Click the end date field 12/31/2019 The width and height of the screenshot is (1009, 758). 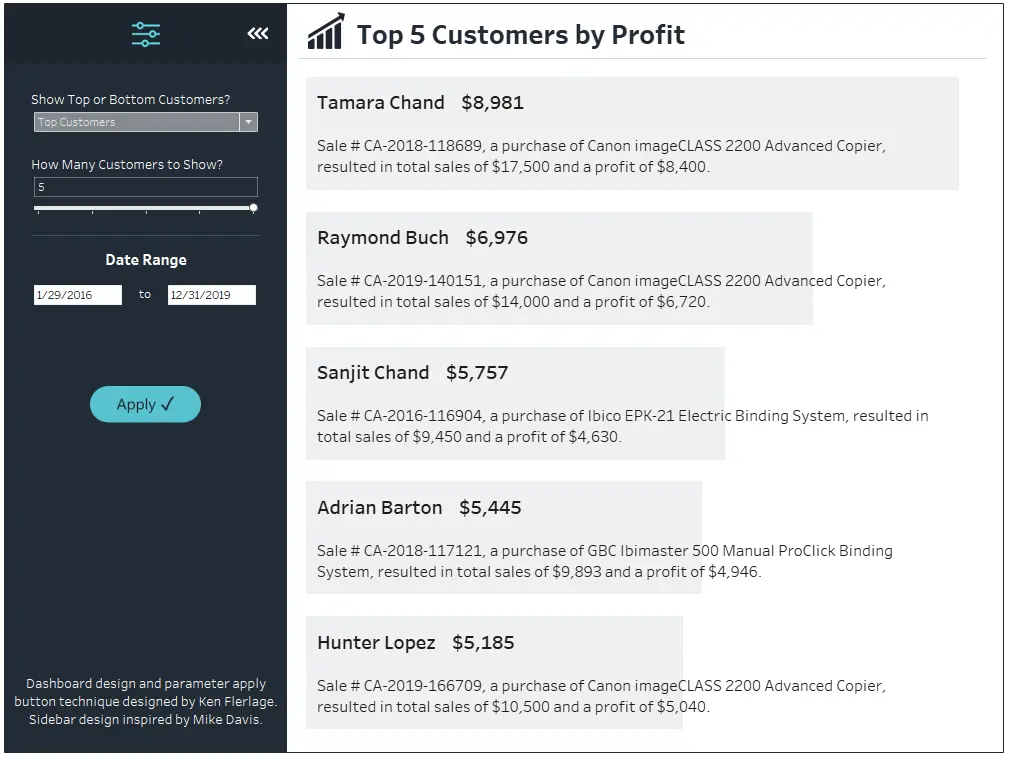(212, 295)
